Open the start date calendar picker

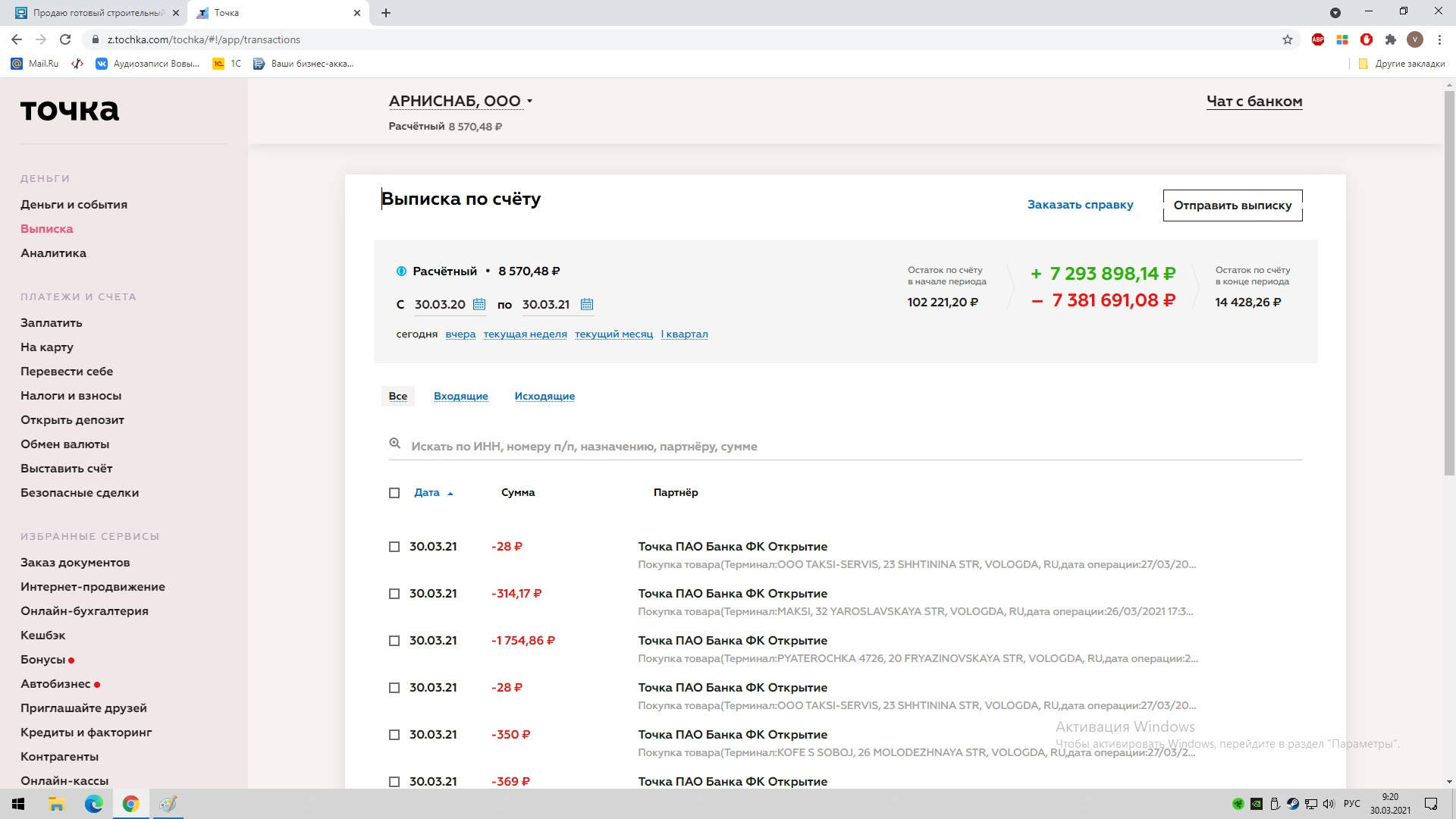pos(479,304)
